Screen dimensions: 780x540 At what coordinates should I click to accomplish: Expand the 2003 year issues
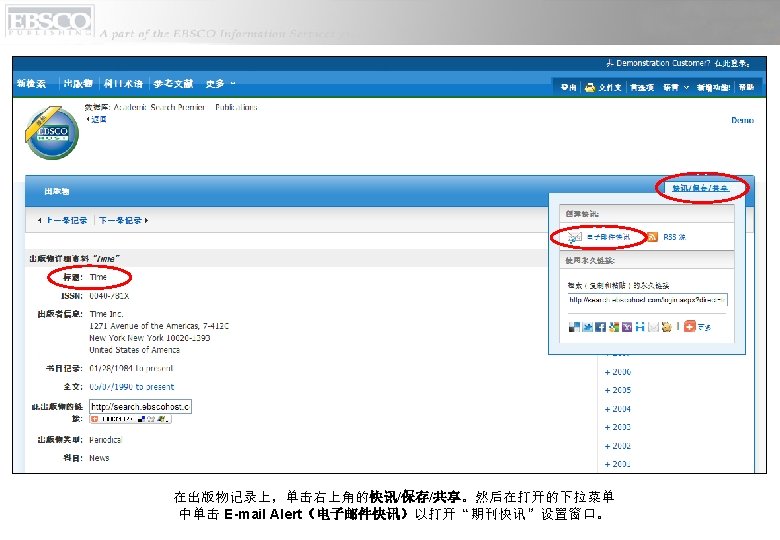pyautogui.click(x=618, y=427)
